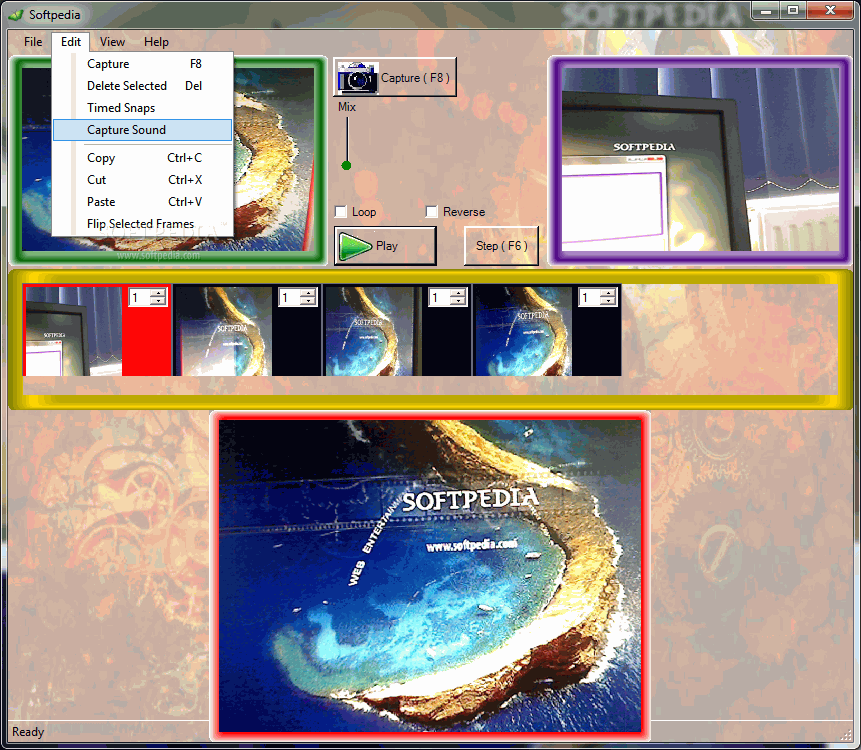Close the open Edit menu

pos(71,42)
